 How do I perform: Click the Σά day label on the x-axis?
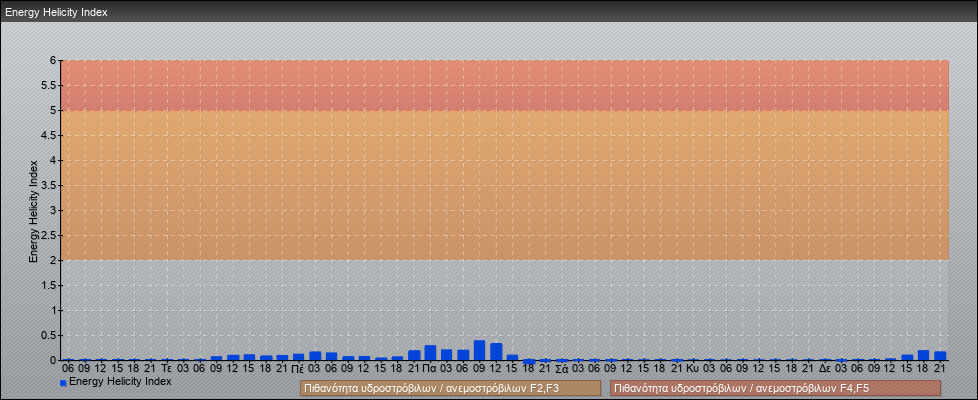click(x=561, y=369)
